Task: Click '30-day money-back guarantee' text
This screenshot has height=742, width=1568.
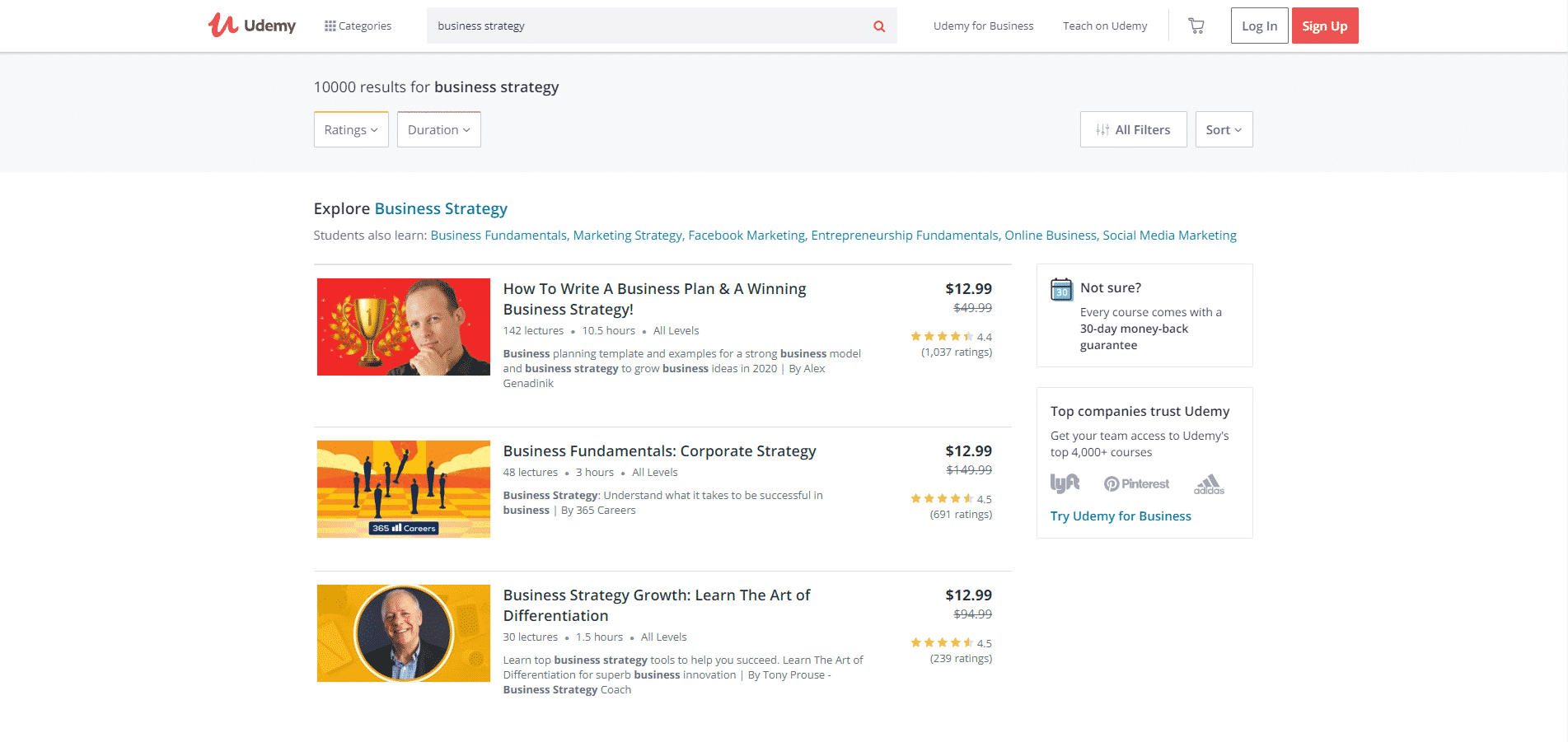Action: [1135, 337]
